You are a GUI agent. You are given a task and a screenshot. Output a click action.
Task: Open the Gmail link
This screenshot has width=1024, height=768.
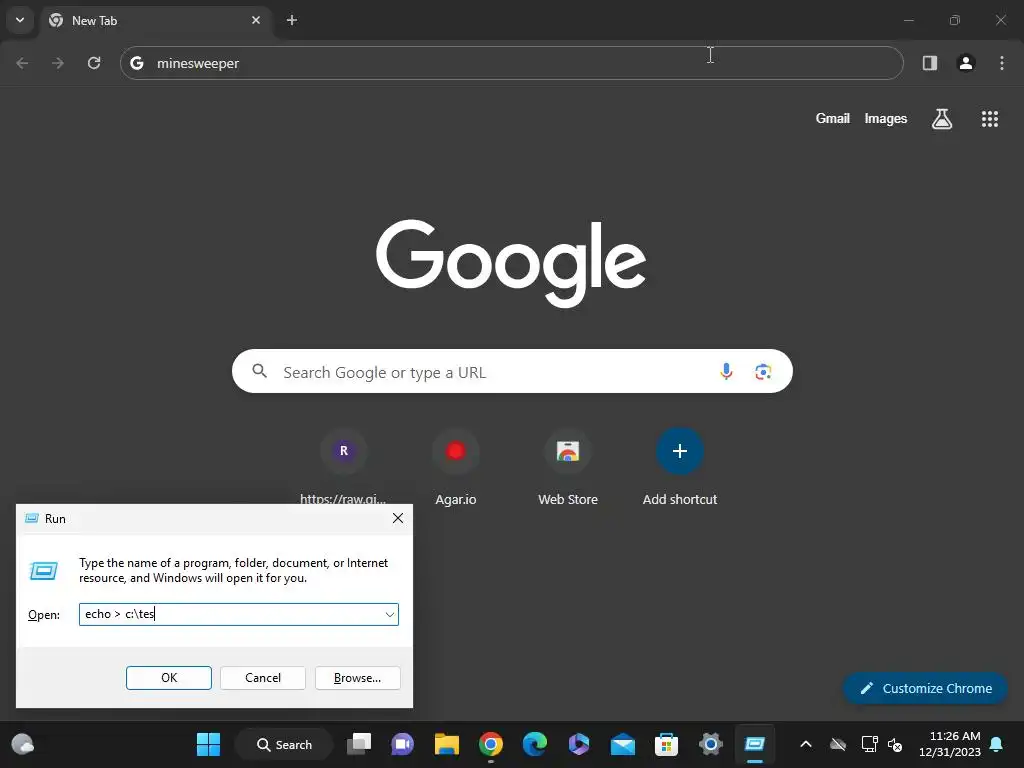[833, 118]
